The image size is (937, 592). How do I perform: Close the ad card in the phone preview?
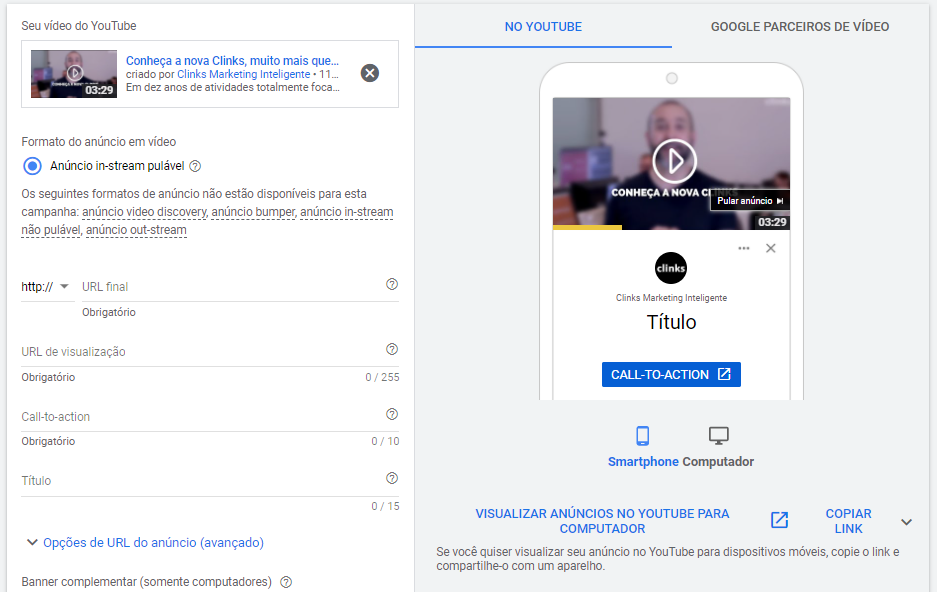point(771,248)
